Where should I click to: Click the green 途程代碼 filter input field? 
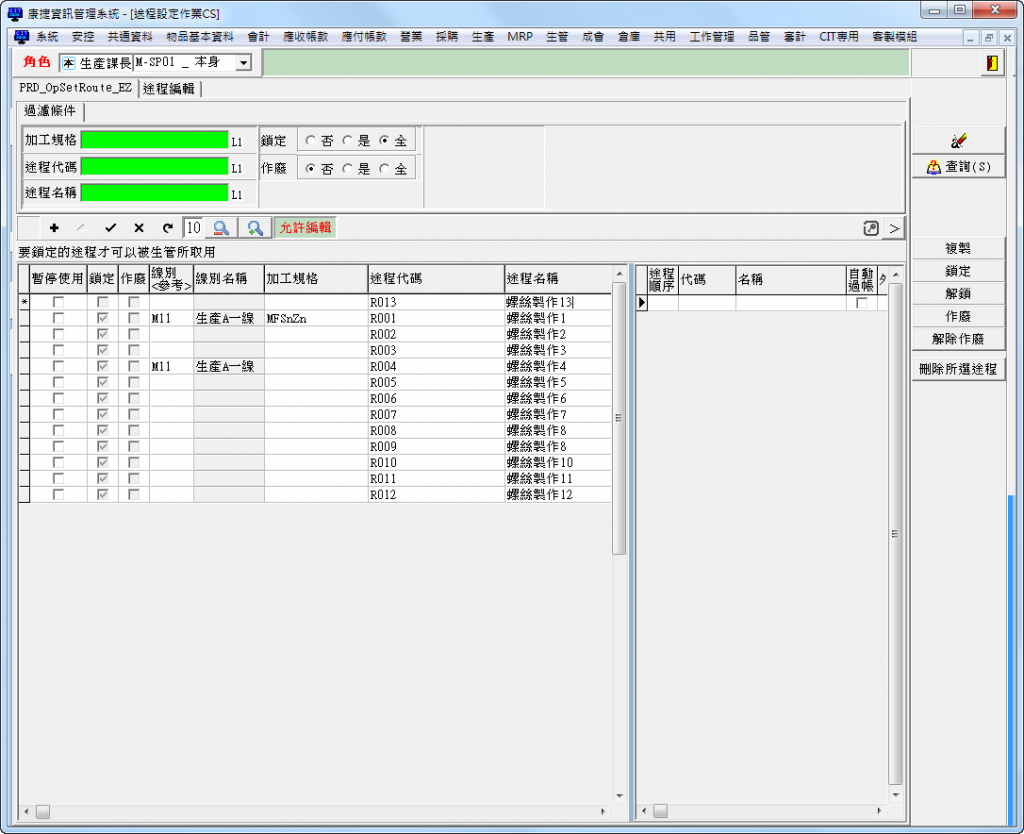point(154,166)
